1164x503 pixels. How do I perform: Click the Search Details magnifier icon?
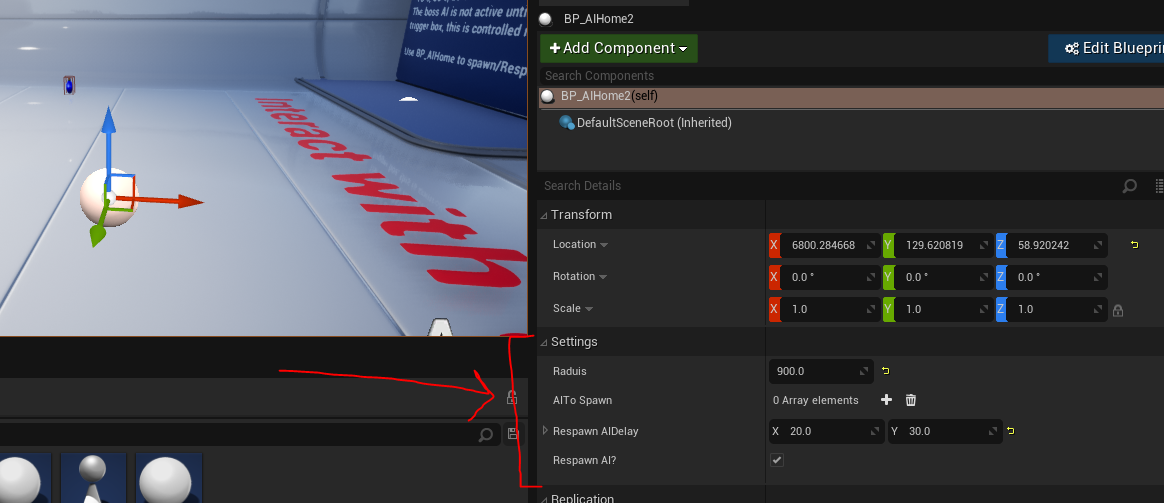[1129, 185]
